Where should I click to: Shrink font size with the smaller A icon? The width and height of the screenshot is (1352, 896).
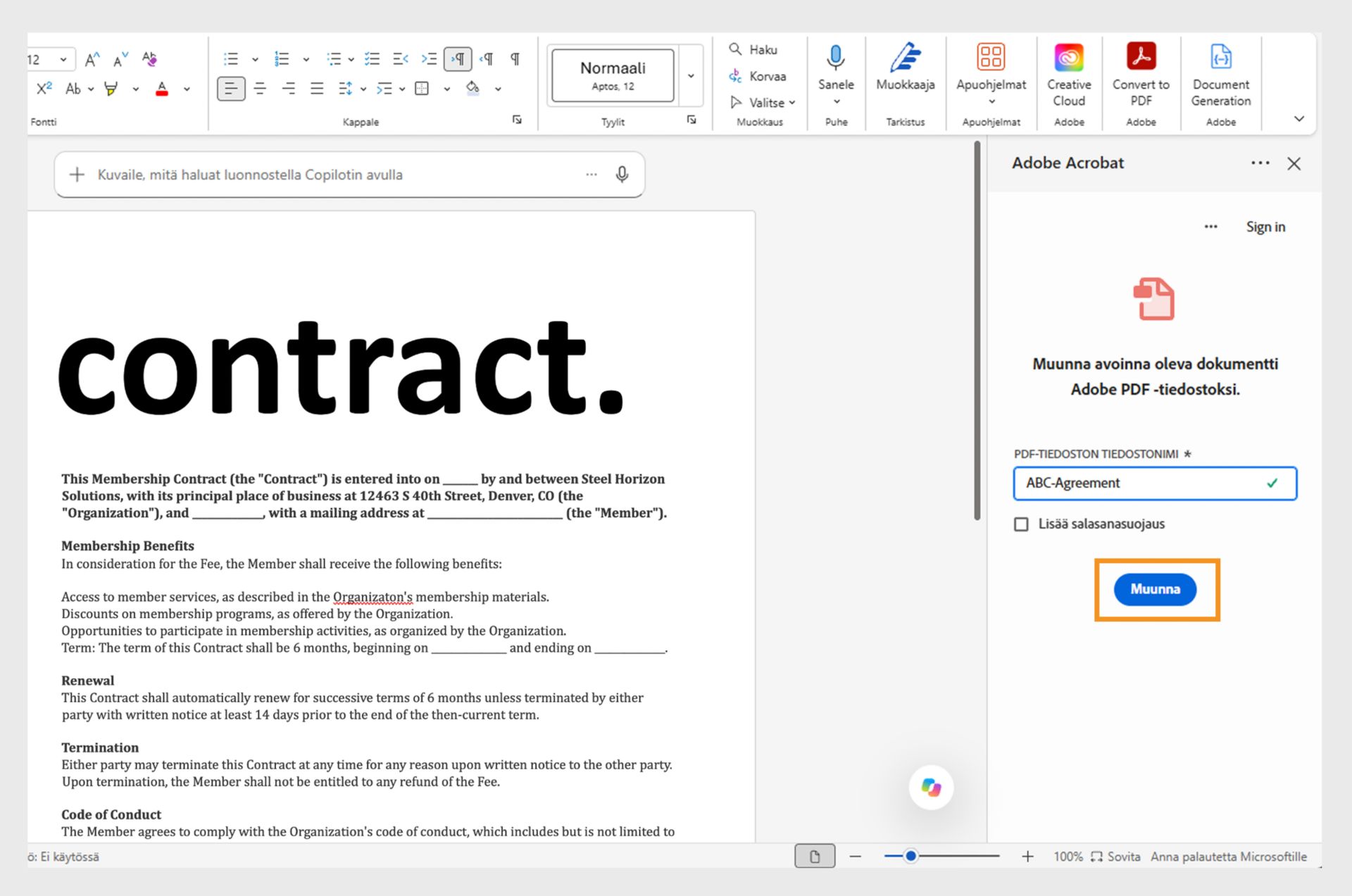pyautogui.click(x=120, y=59)
